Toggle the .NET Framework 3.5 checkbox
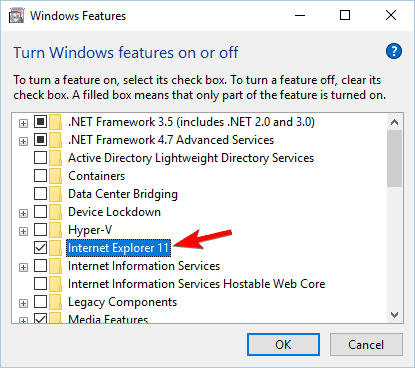415x368 pixels. click(40, 122)
